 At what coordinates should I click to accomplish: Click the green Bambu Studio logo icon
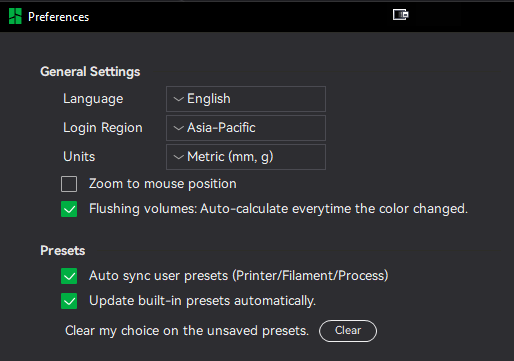point(15,16)
